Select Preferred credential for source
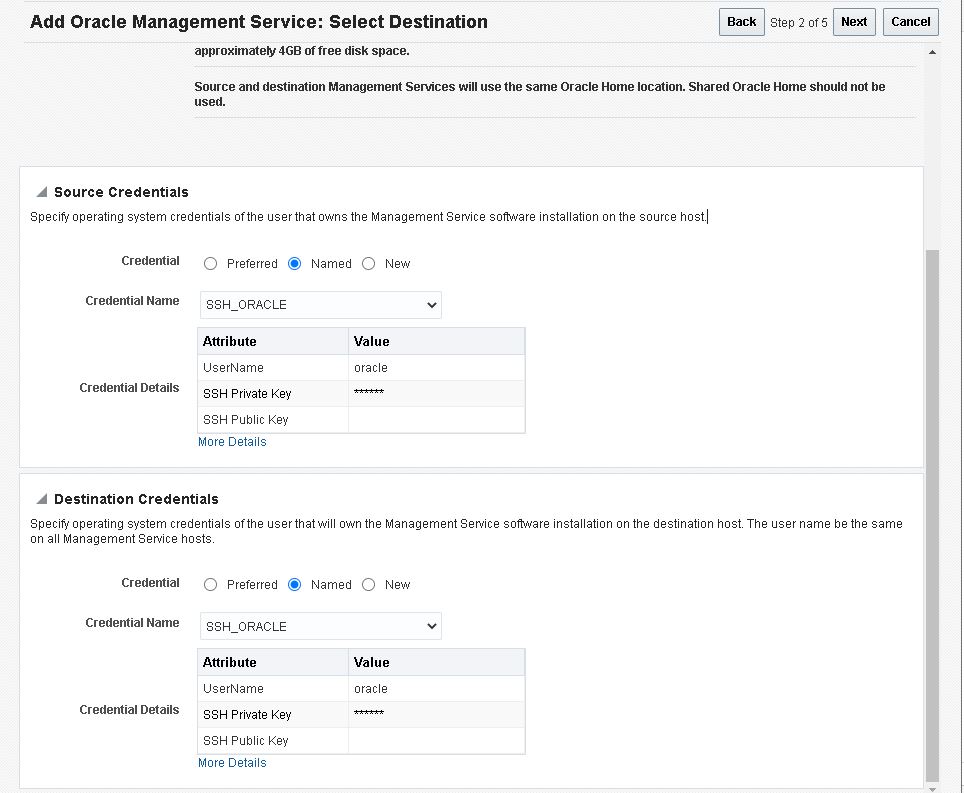This screenshot has width=964, height=793. (210, 263)
